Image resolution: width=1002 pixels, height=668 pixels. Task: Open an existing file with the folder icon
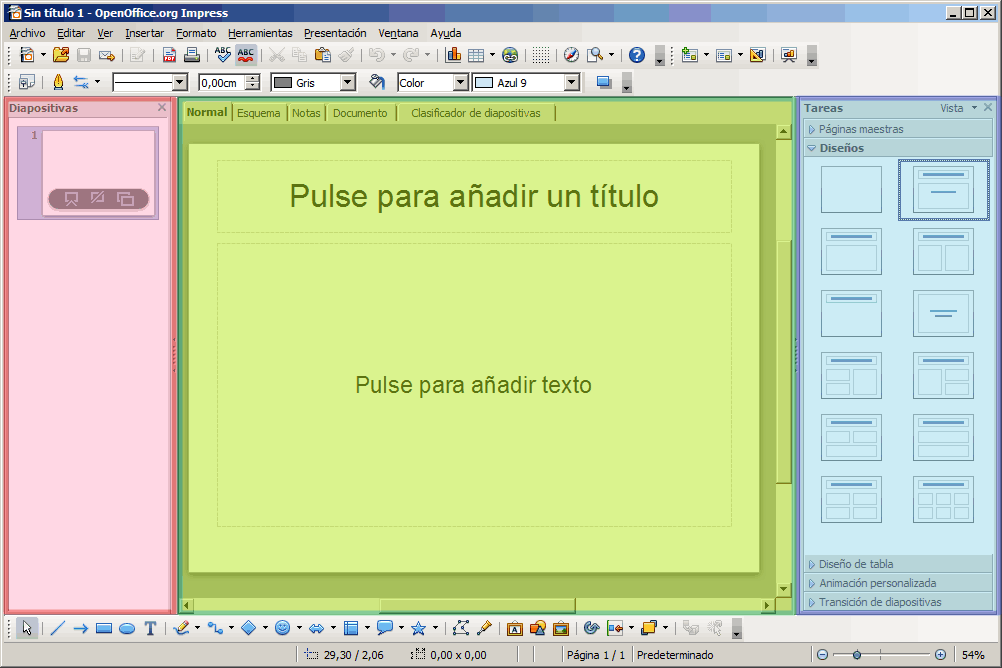point(61,55)
